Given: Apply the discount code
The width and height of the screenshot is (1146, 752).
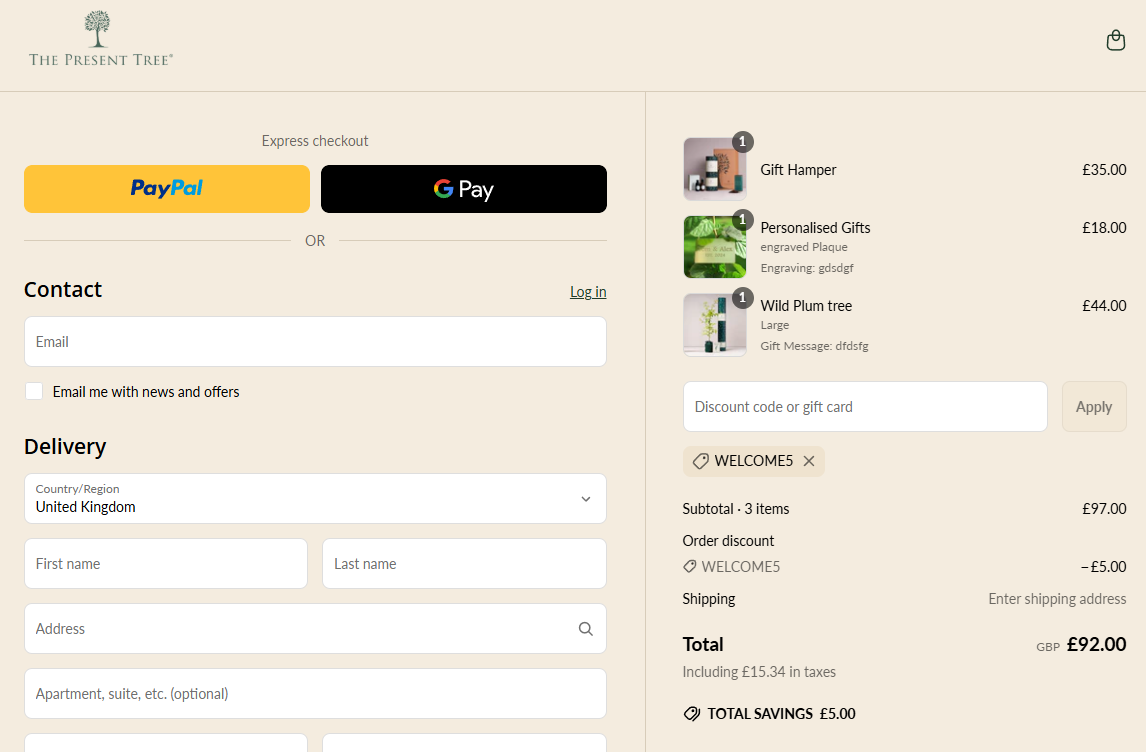Looking at the screenshot, I should [1093, 407].
